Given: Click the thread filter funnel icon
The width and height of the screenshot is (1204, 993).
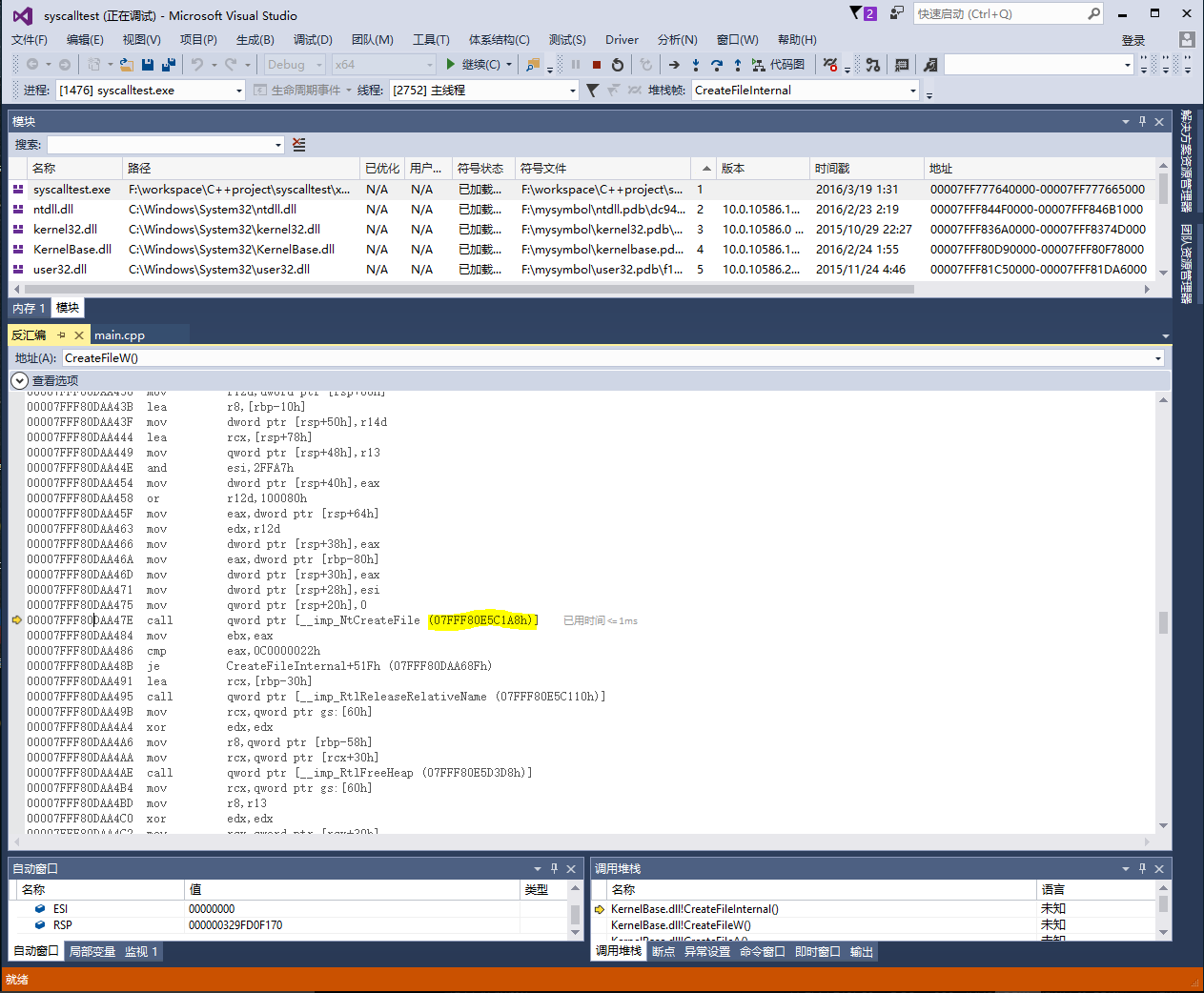Looking at the screenshot, I should point(593,91).
